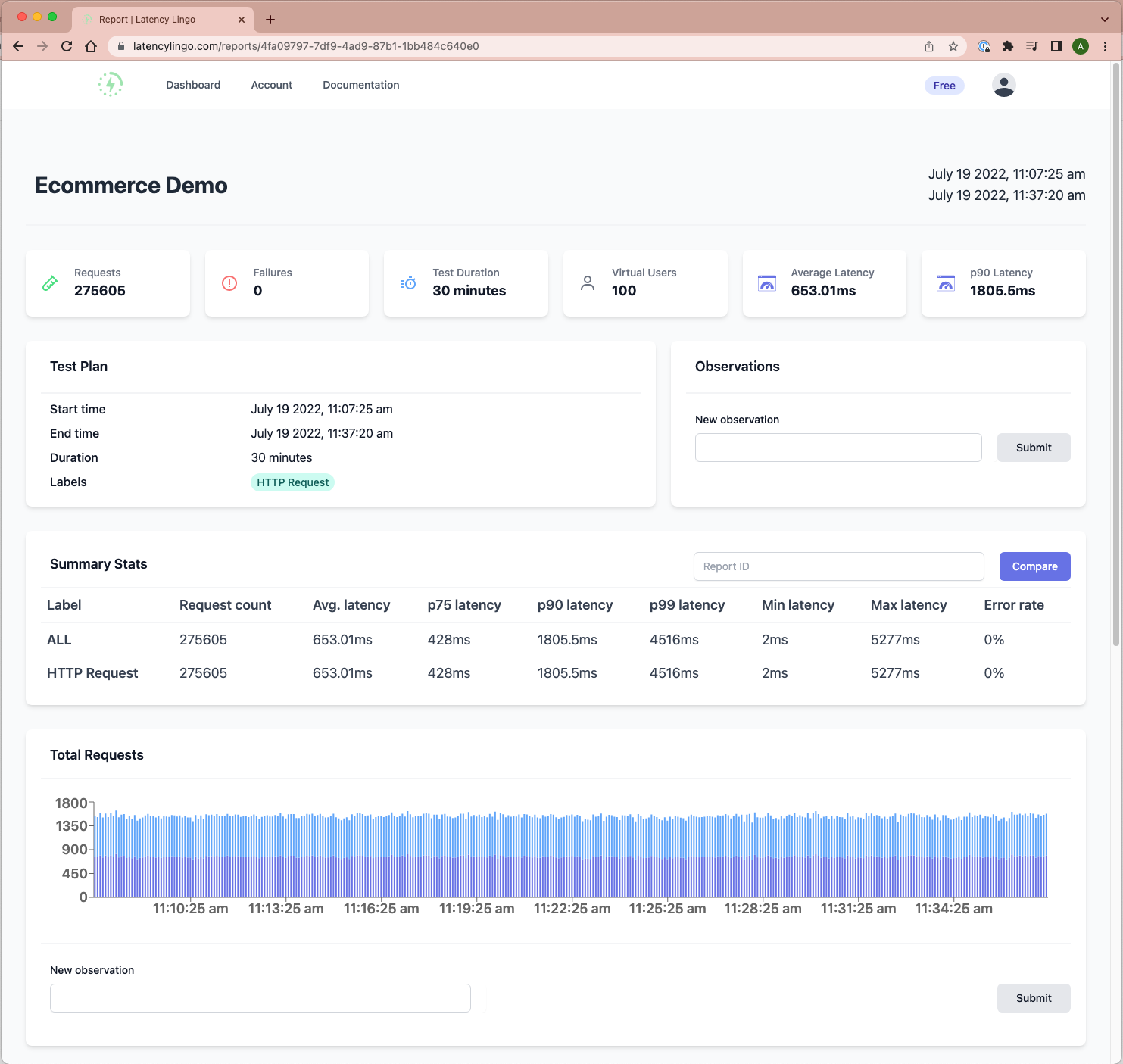The height and width of the screenshot is (1064, 1123).
Task: Close the Report | Latency Lingo tab
Action: tap(242, 20)
